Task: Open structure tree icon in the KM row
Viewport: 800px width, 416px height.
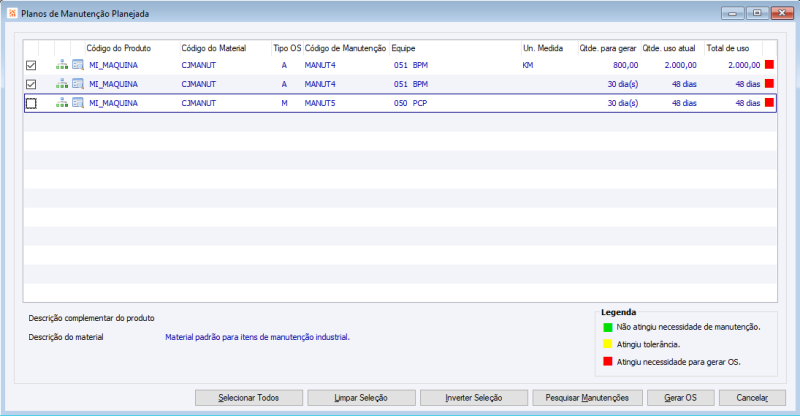Action: point(62,65)
